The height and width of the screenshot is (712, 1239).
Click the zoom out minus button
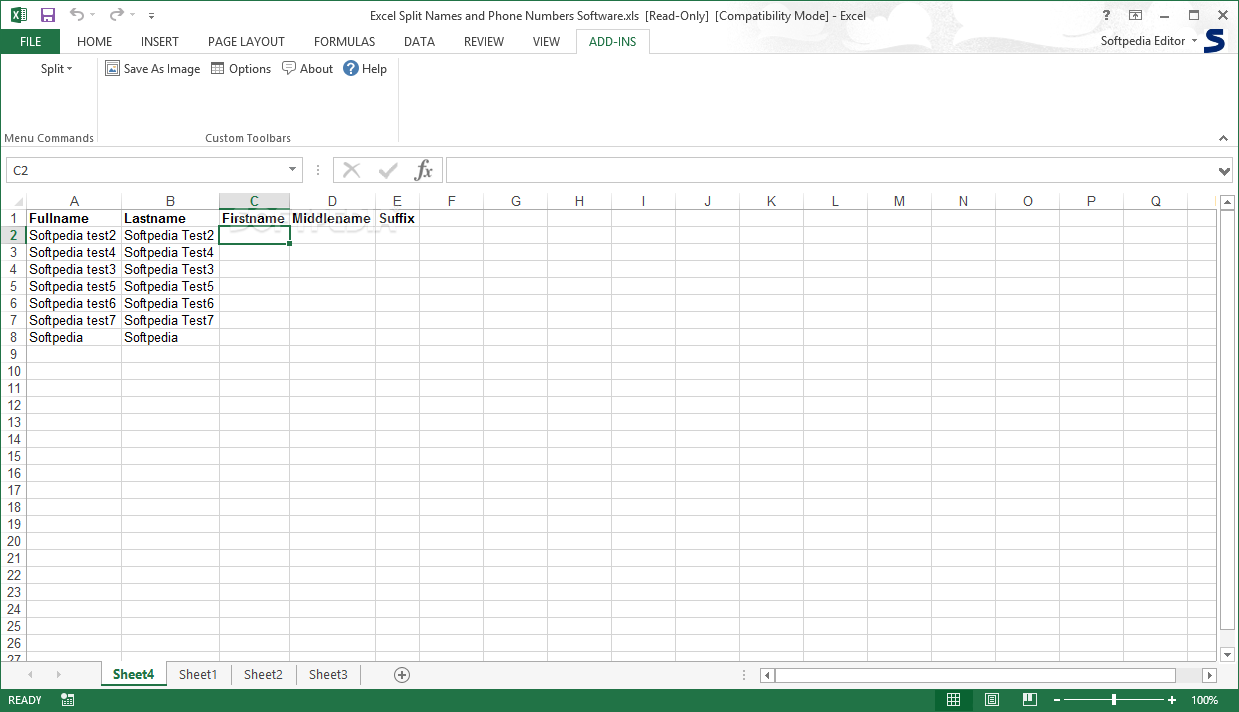[x=1057, y=700]
